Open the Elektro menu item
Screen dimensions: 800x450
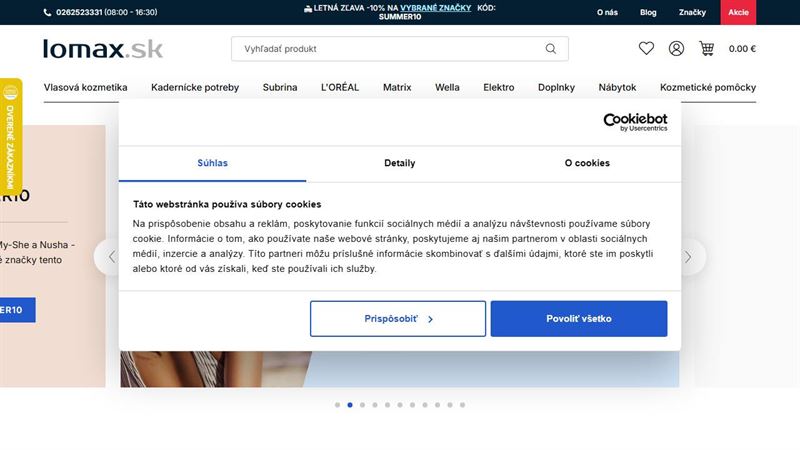[x=498, y=87]
